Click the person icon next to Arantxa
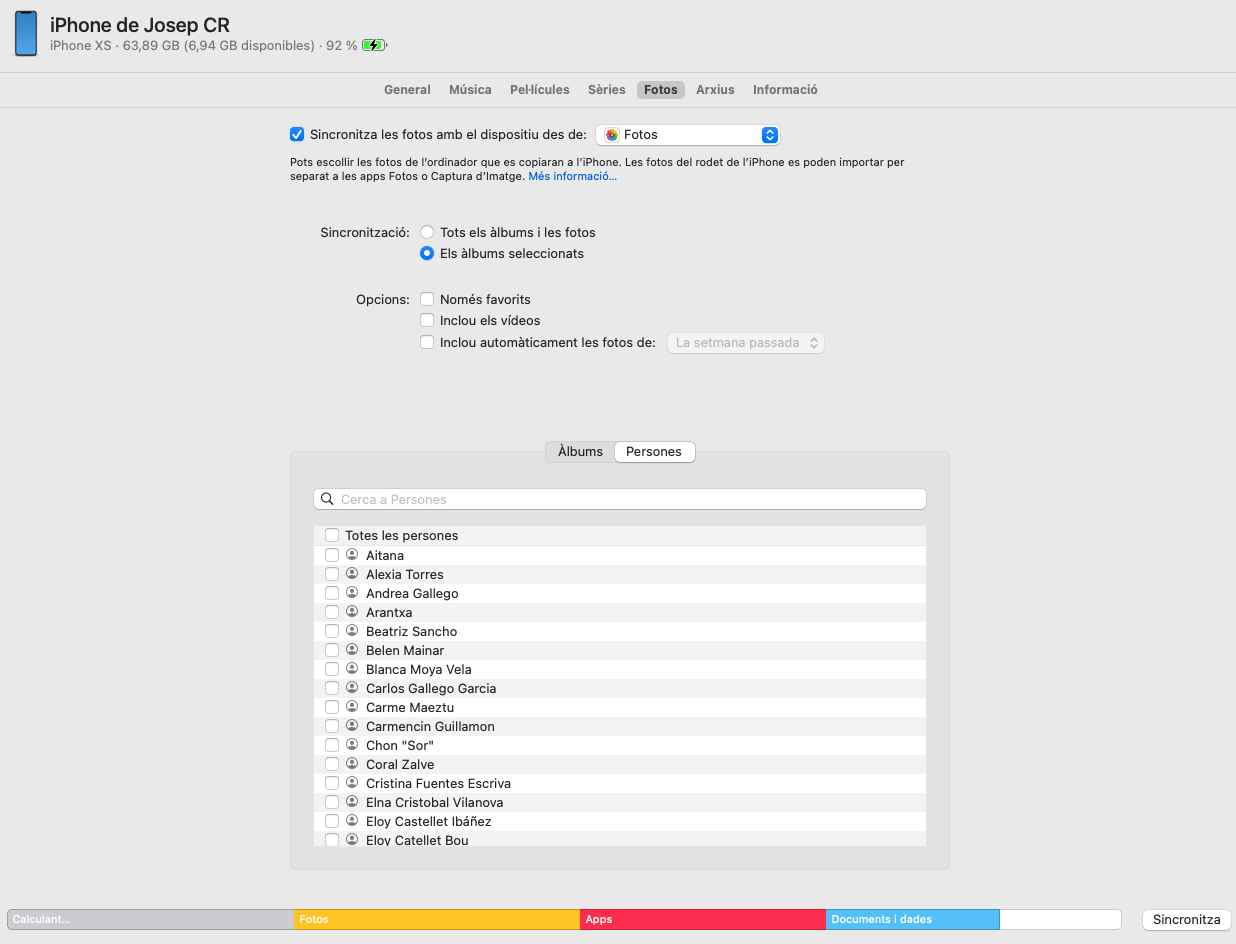This screenshot has width=1236, height=944. click(x=352, y=611)
